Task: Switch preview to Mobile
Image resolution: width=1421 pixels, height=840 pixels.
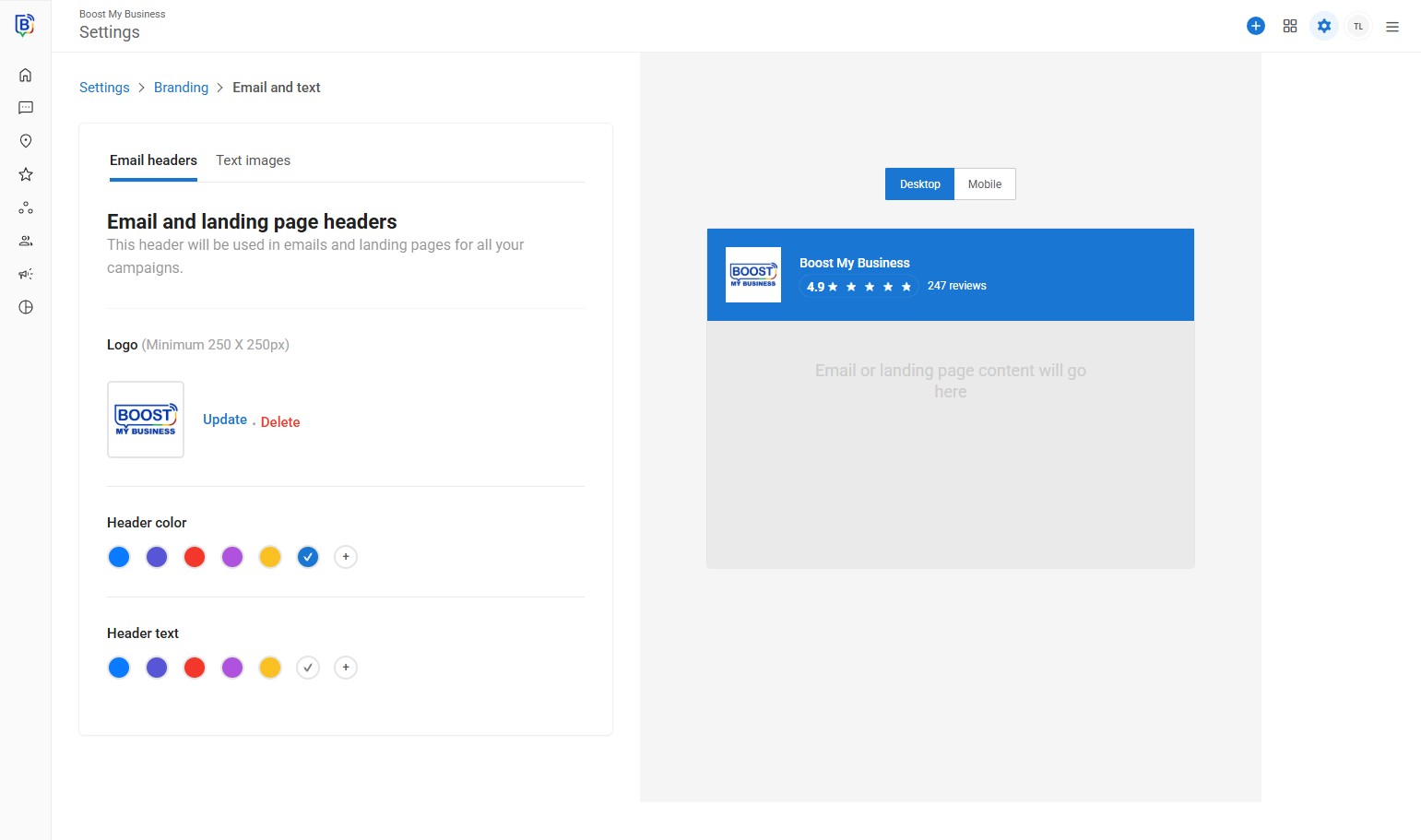Action: click(984, 184)
